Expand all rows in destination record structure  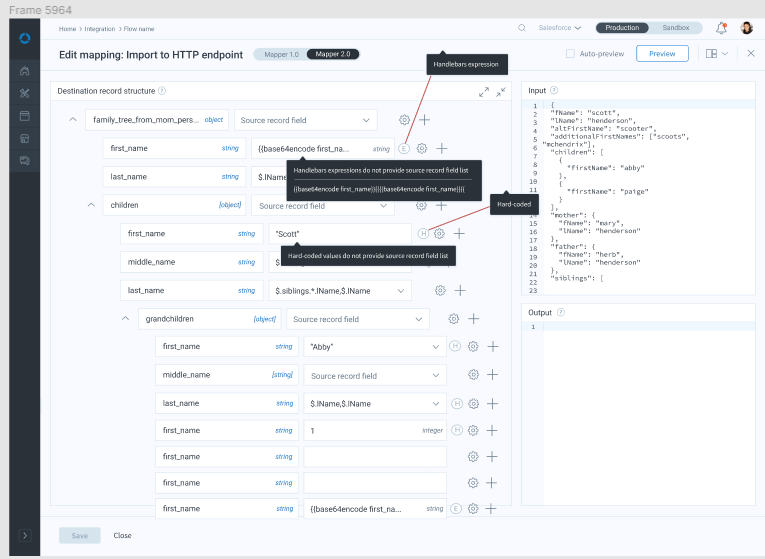pos(484,91)
